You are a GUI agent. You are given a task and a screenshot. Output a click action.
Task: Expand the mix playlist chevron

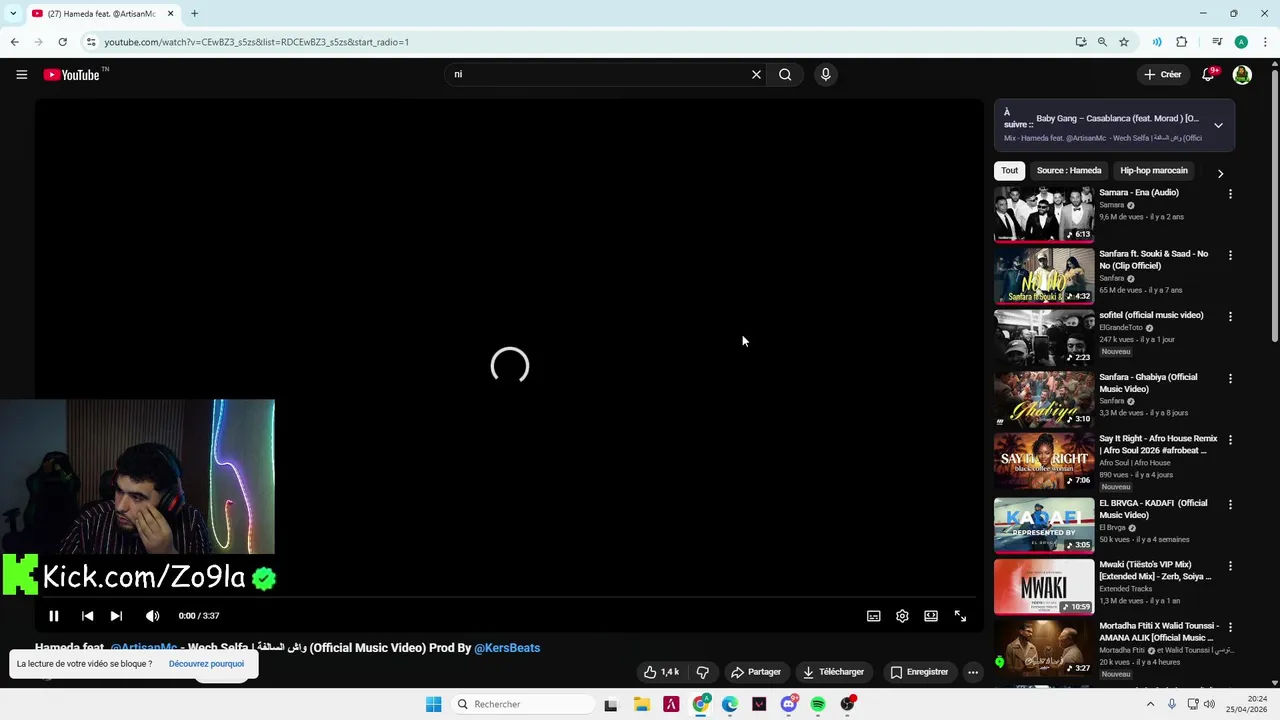point(1218,125)
